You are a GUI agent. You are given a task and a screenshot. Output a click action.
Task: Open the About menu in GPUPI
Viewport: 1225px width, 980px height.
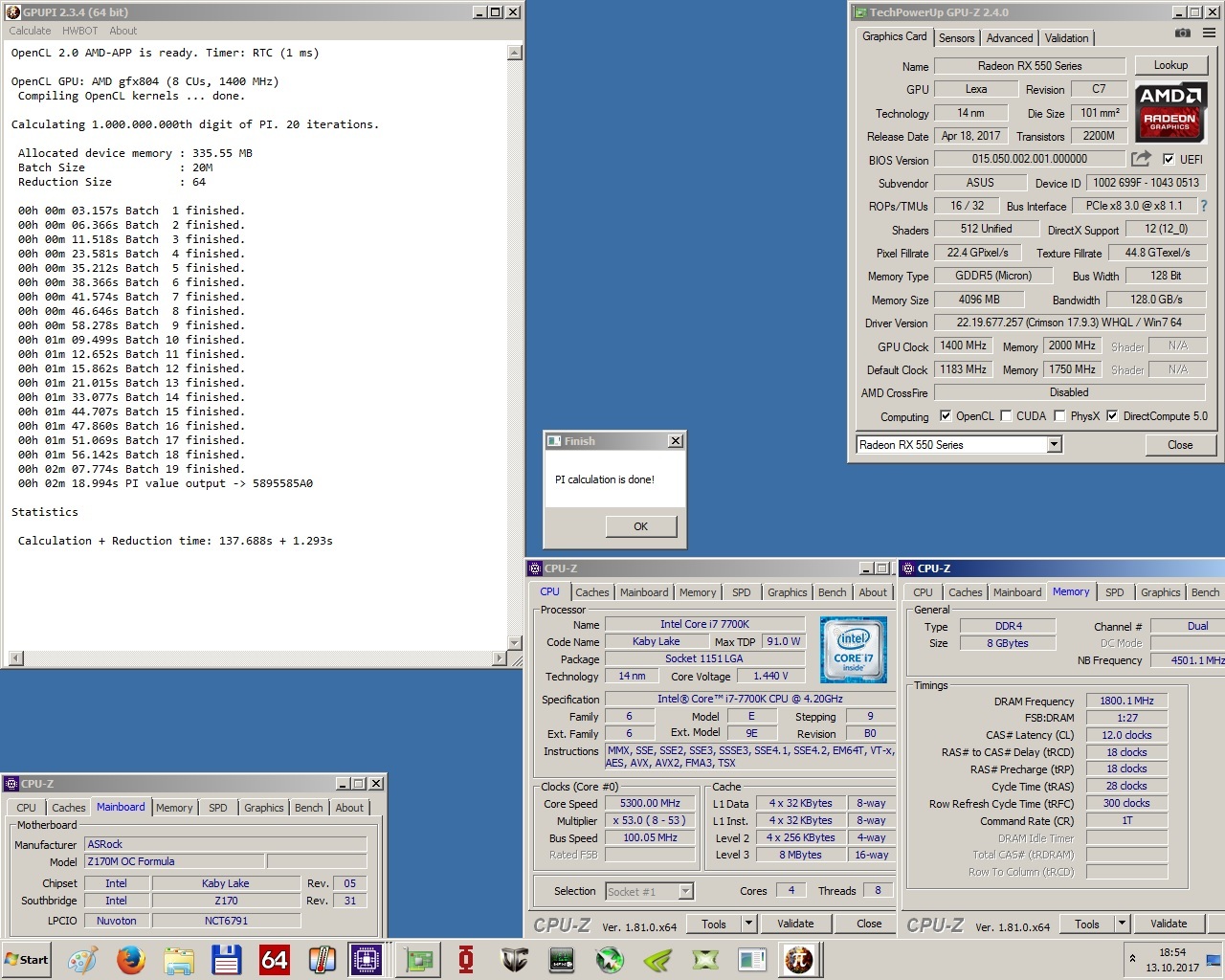[x=123, y=31]
